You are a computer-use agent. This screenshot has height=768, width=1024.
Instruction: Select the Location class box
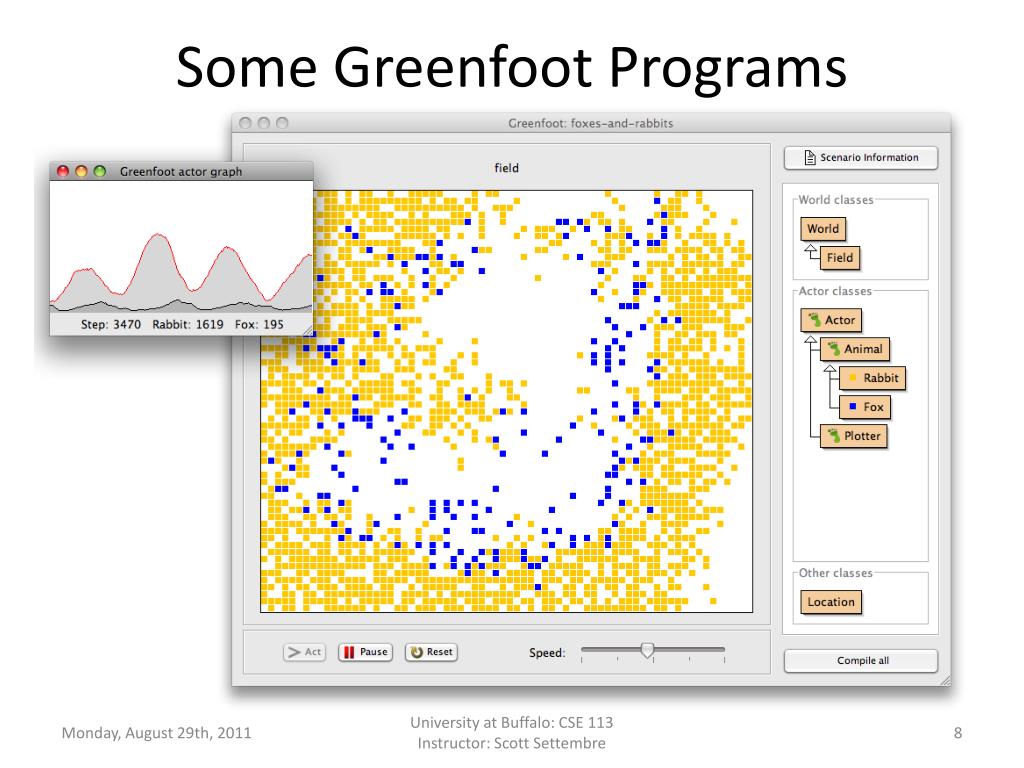(831, 602)
